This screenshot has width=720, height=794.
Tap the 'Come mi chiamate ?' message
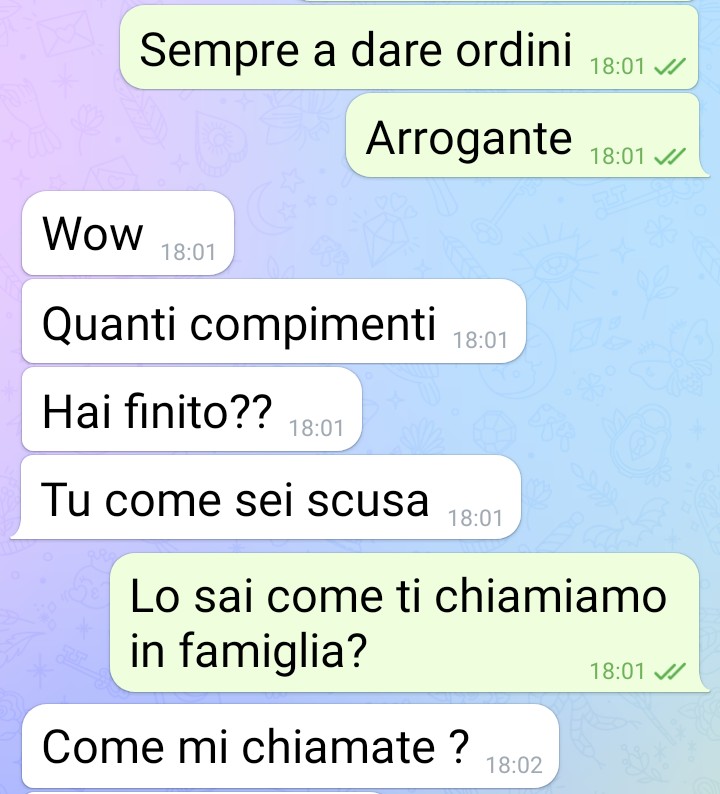click(290, 746)
